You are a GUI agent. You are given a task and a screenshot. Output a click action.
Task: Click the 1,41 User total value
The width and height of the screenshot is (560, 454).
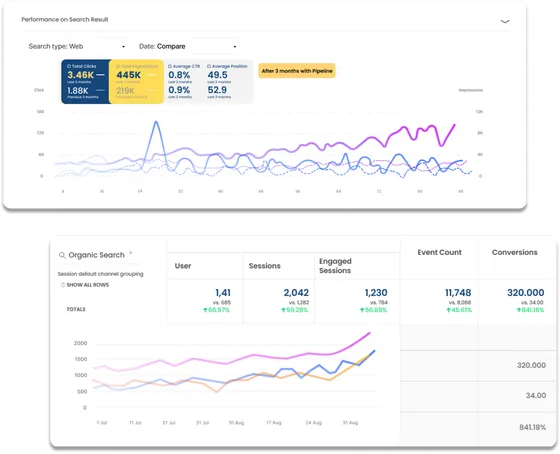coord(223,293)
